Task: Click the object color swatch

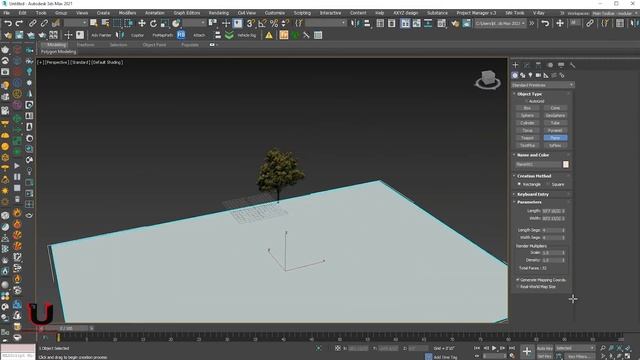Action: (x=566, y=164)
